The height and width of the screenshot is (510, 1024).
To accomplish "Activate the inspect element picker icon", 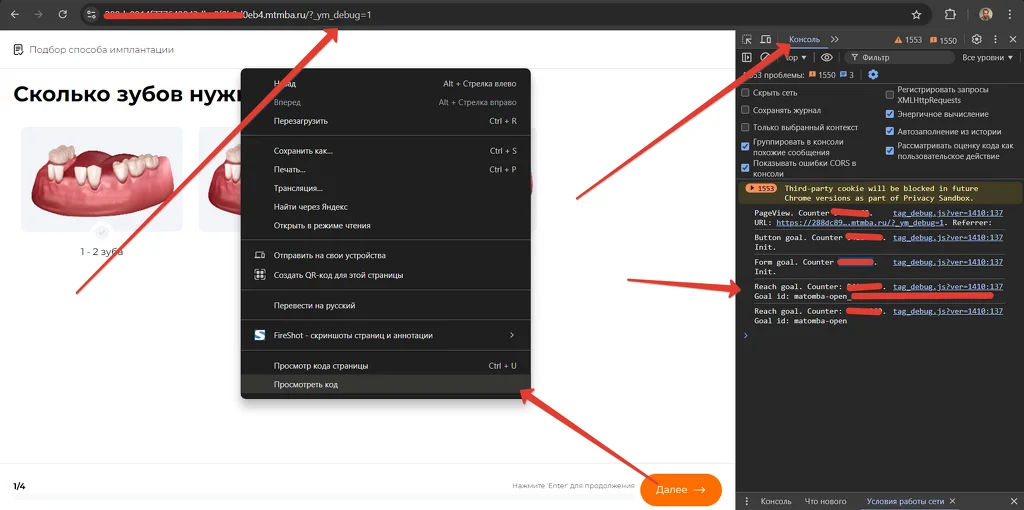I will click(747, 40).
